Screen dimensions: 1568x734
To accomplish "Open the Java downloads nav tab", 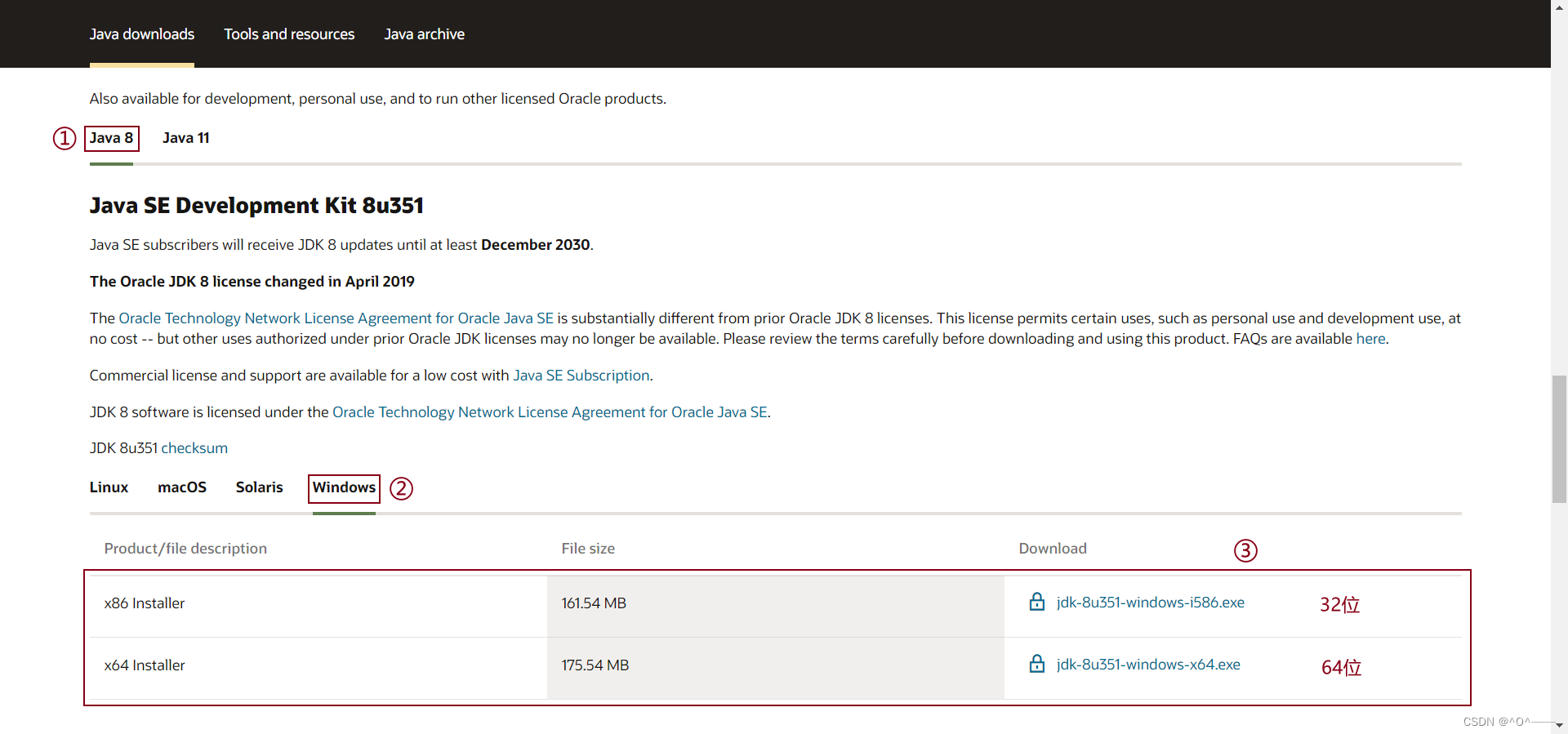I will pyautogui.click(x=142, y=34).
